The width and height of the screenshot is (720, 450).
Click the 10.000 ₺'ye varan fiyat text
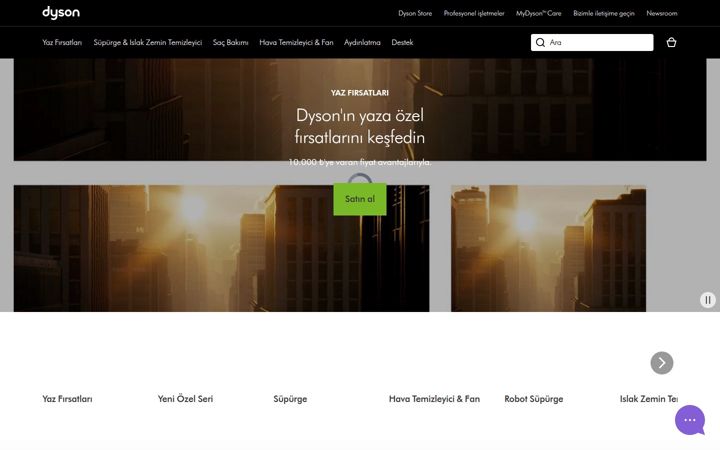point(360,162)
